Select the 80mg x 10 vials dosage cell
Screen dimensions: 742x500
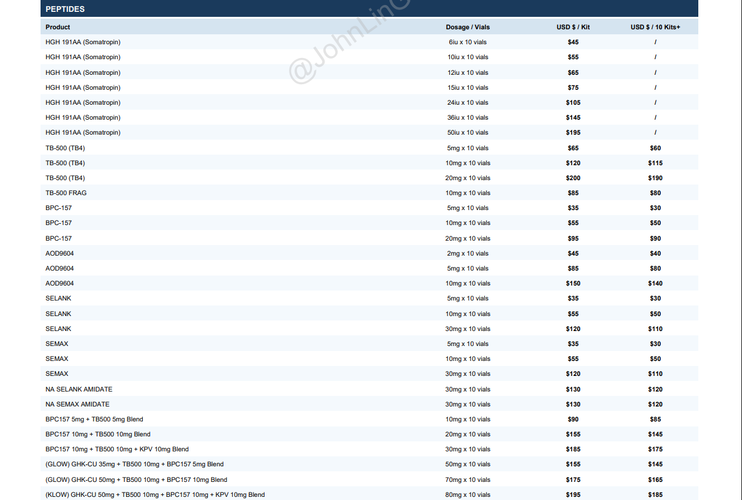(x=468, y=495)
